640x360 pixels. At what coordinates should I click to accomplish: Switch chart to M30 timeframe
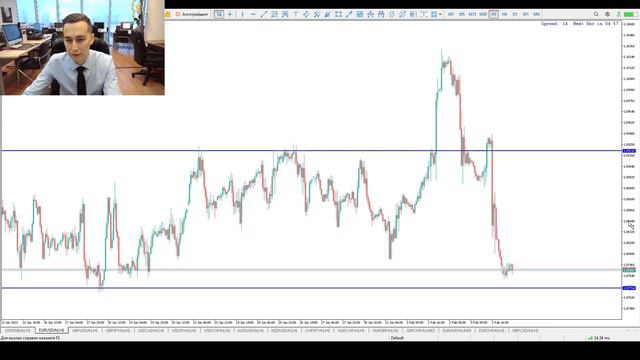483,14
